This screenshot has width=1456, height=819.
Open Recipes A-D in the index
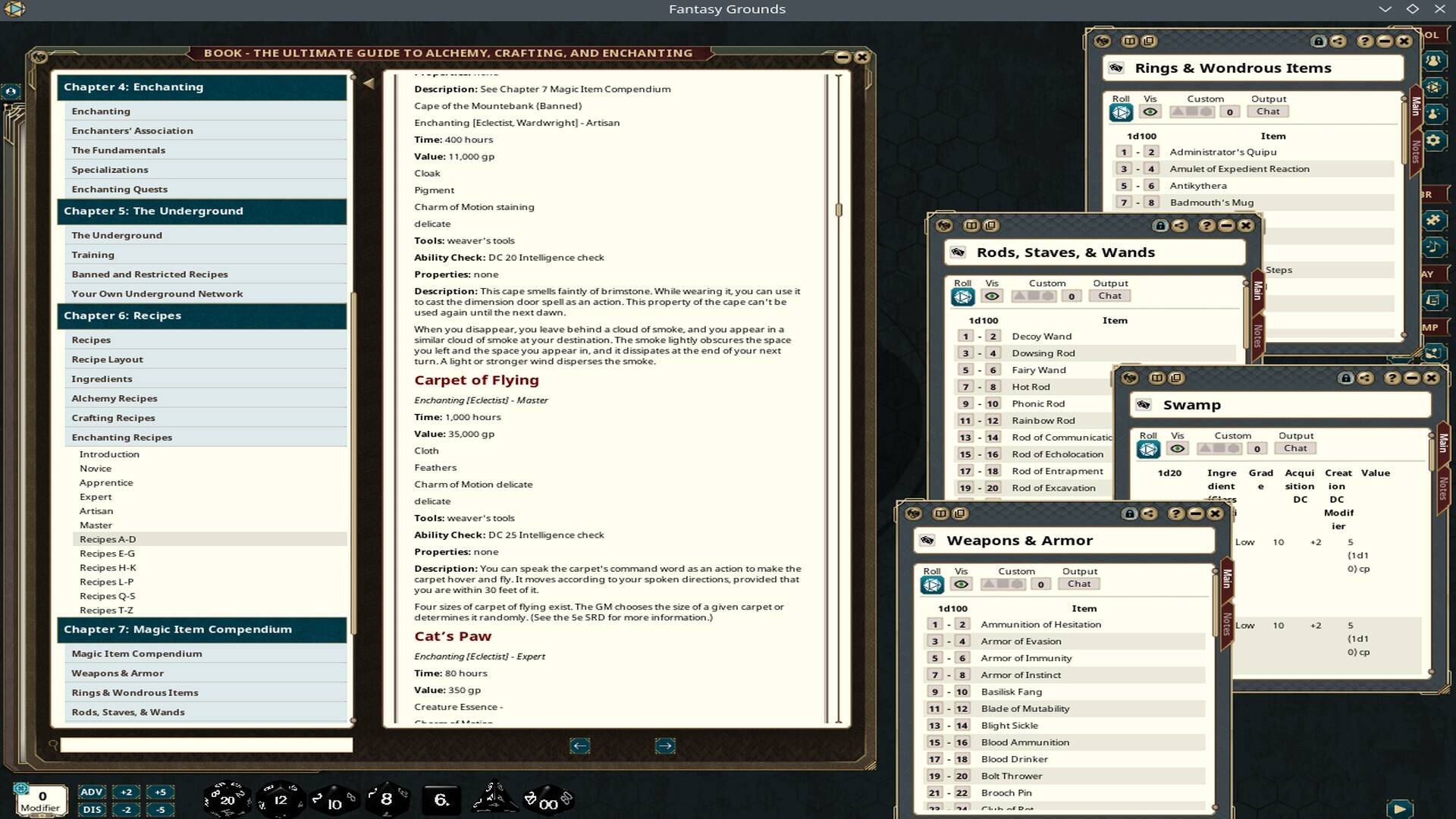pos(209,539)
